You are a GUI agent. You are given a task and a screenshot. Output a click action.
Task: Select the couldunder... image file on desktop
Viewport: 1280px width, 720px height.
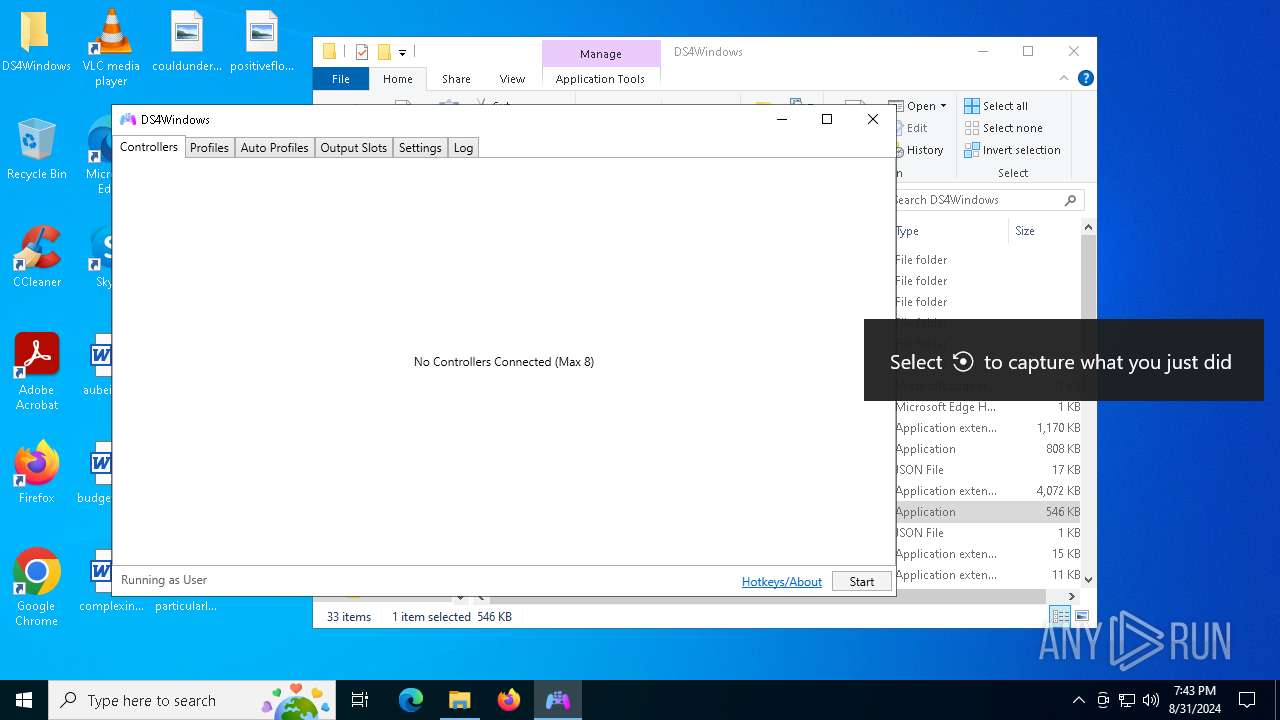tap(187, 42)
